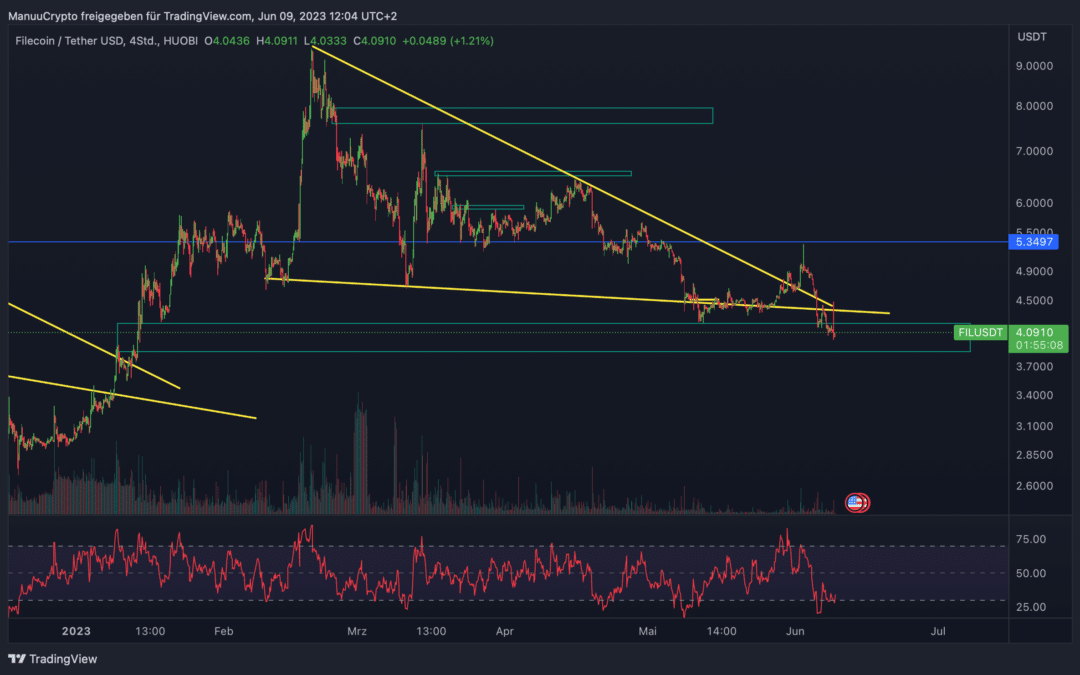Viewport: 1080px width, 675px height.
Task: Click the 8.0000 price axis value
Action: pos(1034,106)
